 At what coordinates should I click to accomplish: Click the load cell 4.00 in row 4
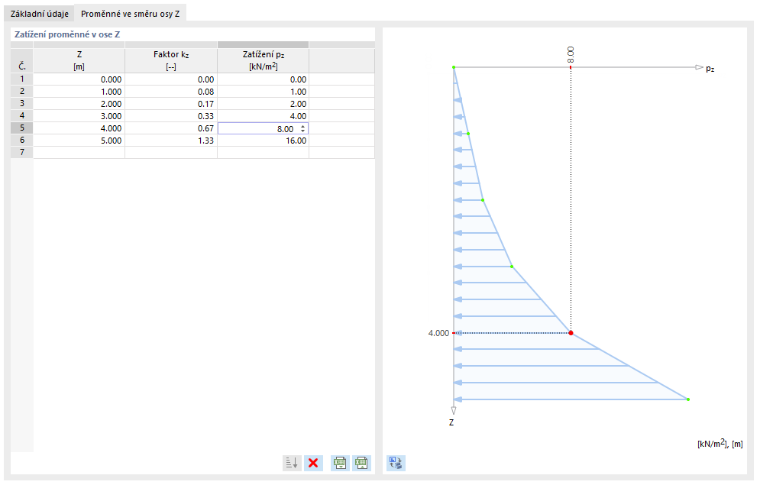coord(263,116)
